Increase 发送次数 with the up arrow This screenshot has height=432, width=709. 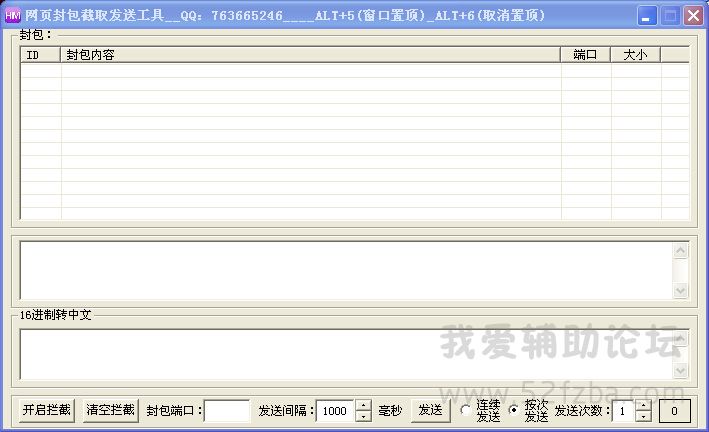(x=643, y=405)
